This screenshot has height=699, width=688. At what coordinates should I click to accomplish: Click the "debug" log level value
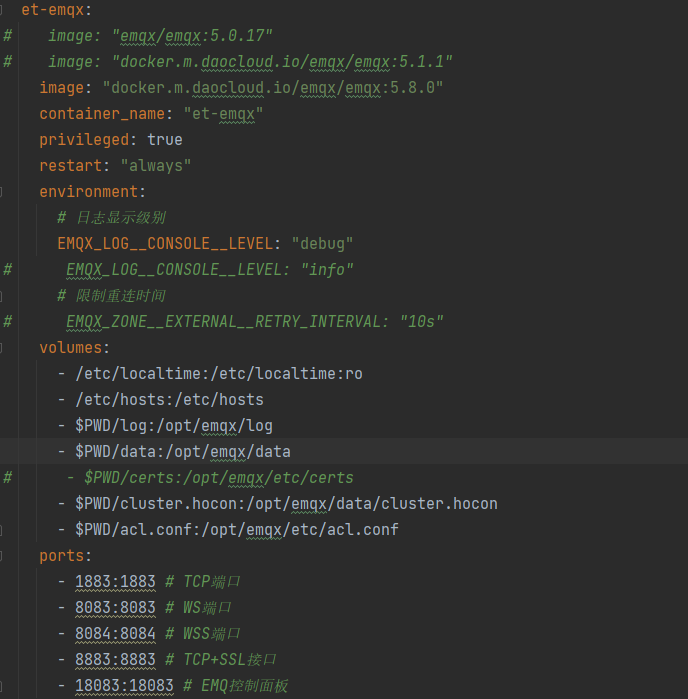(x=322, y=244)
